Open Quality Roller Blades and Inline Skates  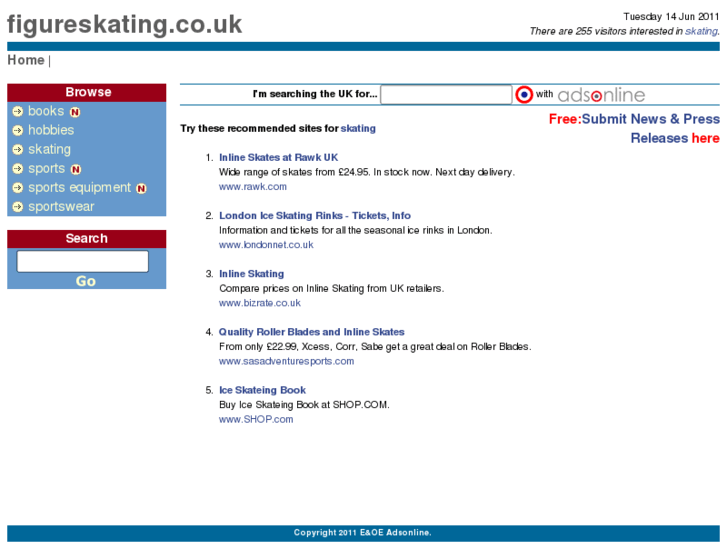pos(312,332)
